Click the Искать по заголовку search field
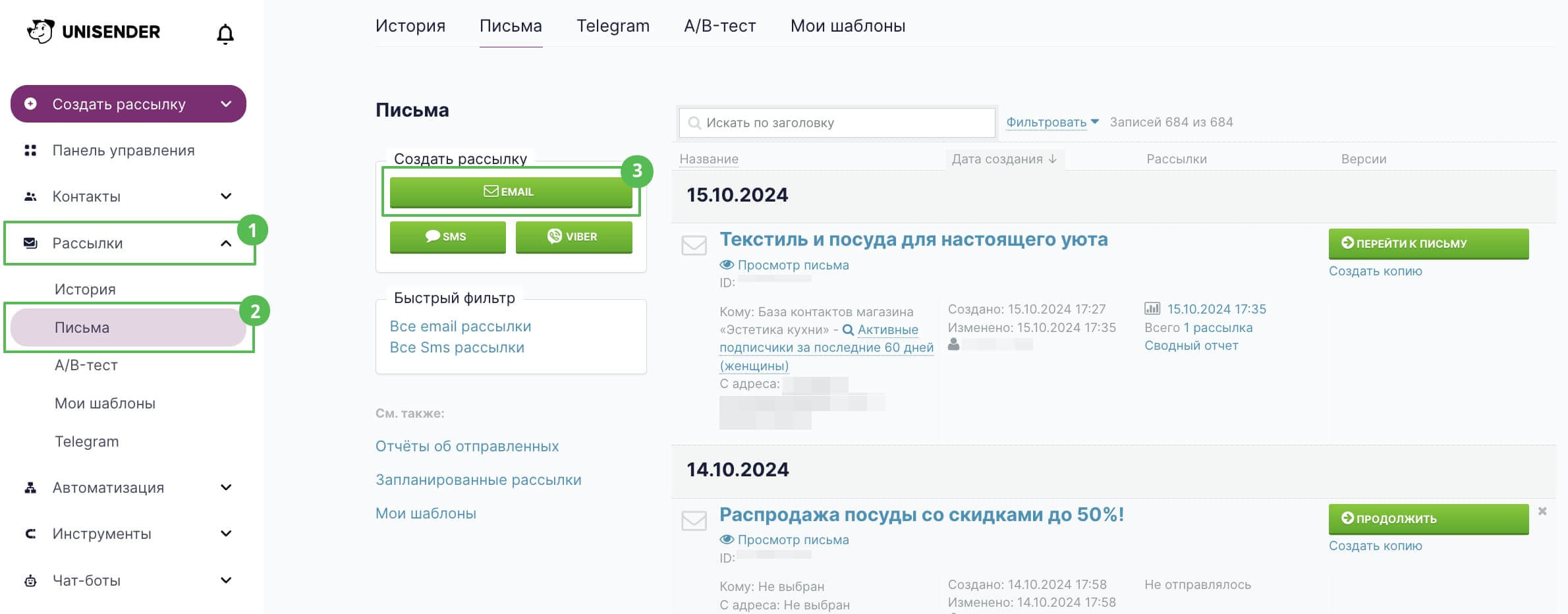Viewport: 1568px width, 614px height. pyautogui.click(x=837, y=123)
